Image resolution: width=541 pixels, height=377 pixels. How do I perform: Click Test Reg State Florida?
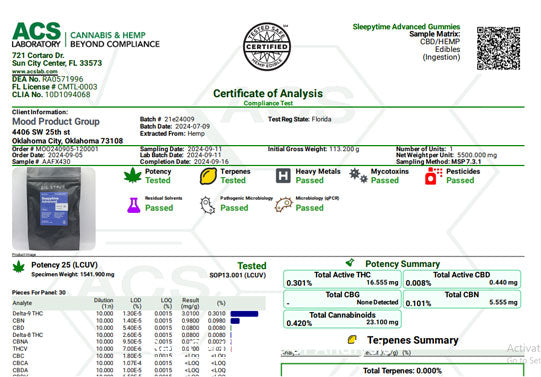tap(299, 119)
